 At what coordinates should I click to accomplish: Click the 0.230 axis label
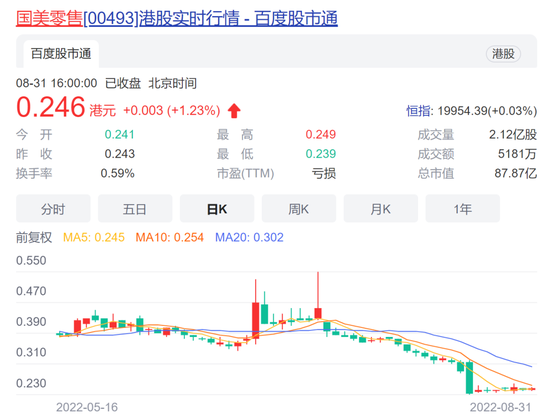31,383
